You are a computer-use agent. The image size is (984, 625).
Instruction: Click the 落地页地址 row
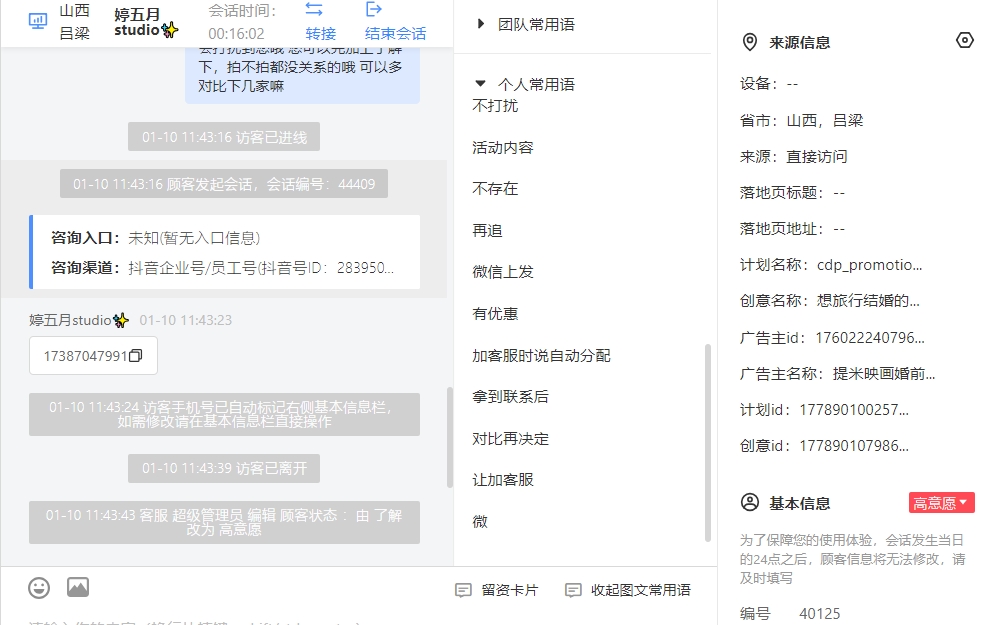792,229
